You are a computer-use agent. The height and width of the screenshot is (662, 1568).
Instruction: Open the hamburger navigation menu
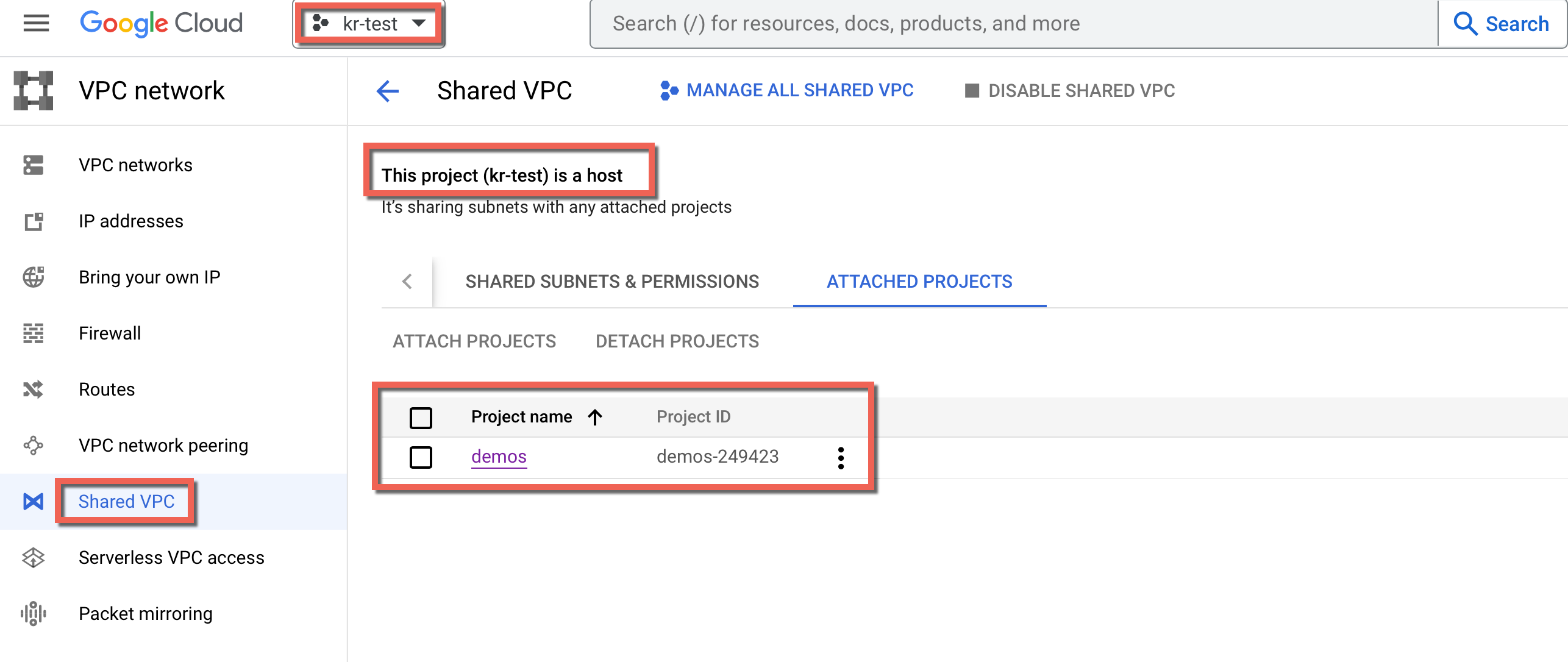pos(36,24)
